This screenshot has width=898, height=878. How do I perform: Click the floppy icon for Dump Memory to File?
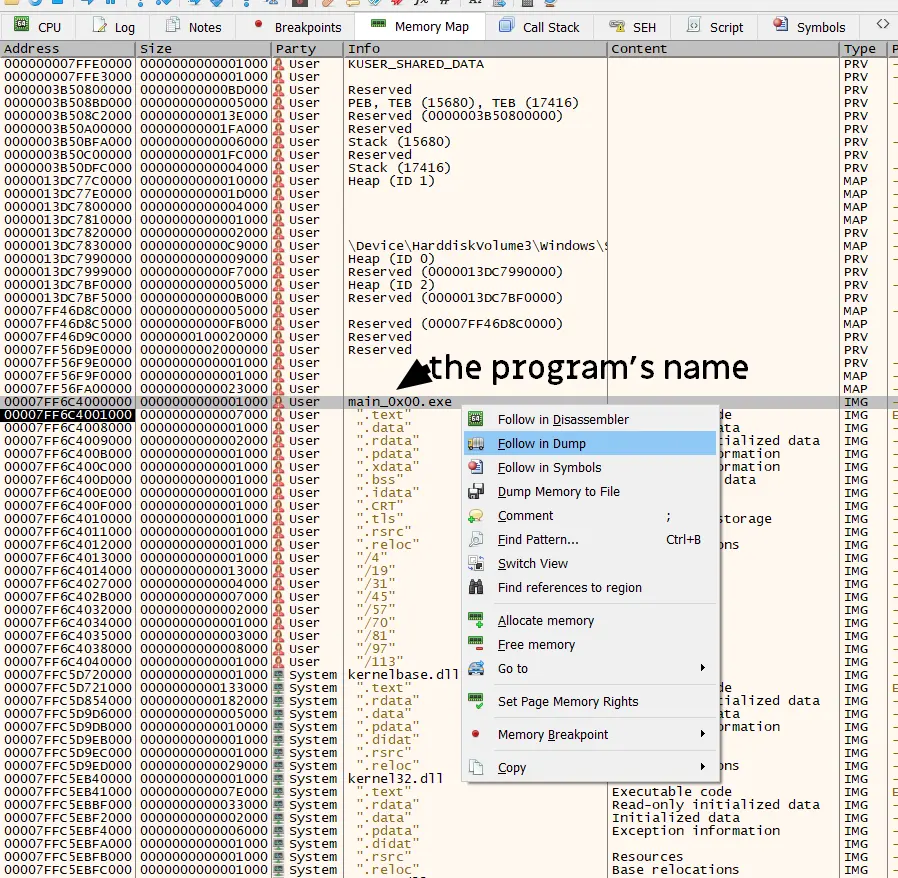coord(477,492)
